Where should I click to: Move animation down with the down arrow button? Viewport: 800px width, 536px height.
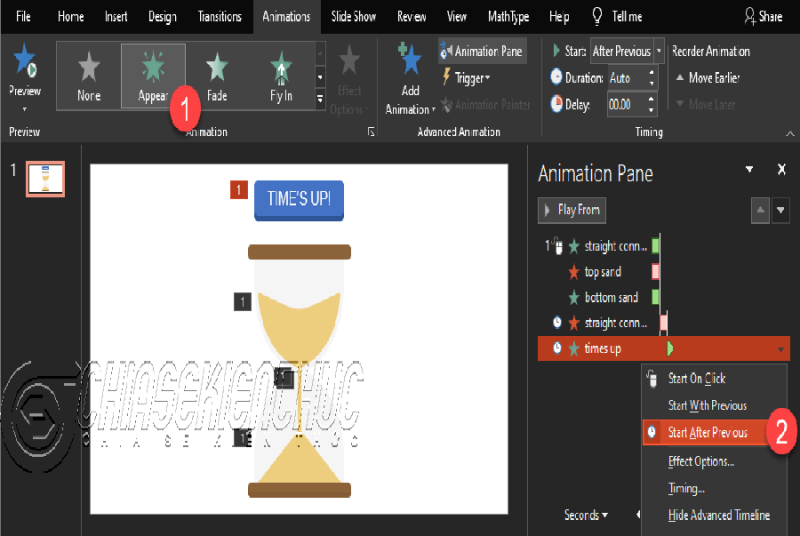click(x=781, y=210)
